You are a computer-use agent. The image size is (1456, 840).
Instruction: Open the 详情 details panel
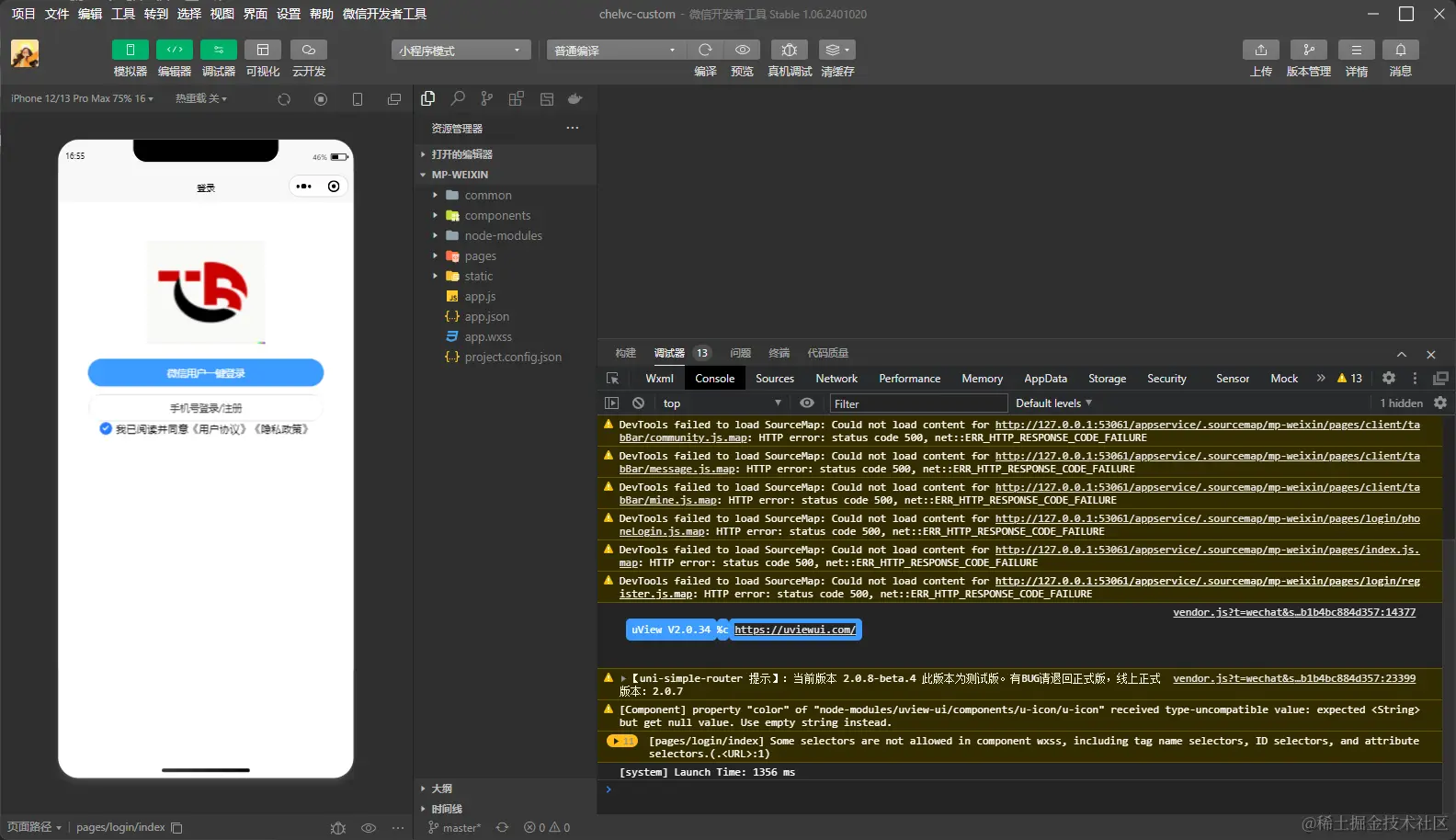[x=1357, y=50]
